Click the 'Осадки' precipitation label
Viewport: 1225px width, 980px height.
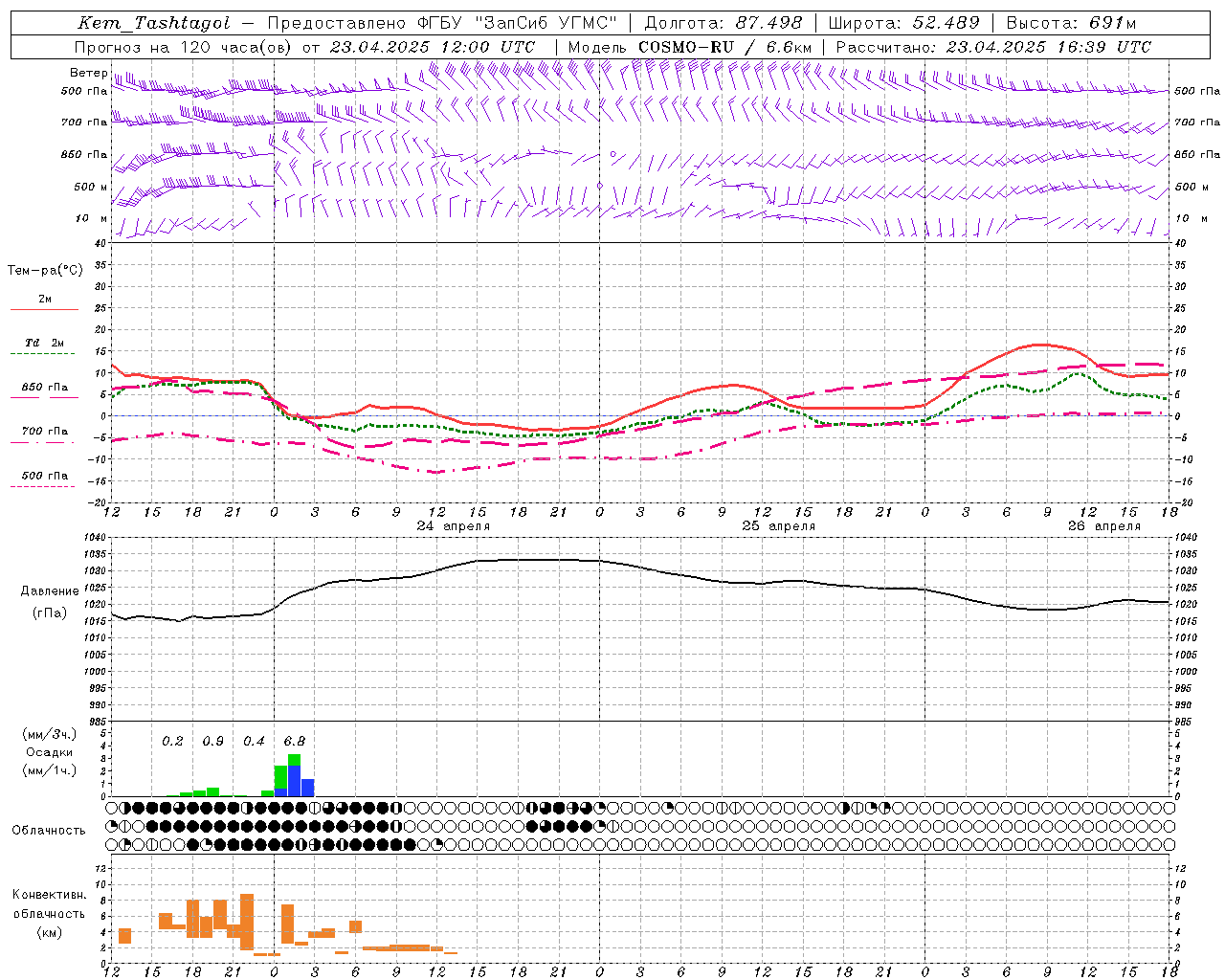tap(50, 752)
